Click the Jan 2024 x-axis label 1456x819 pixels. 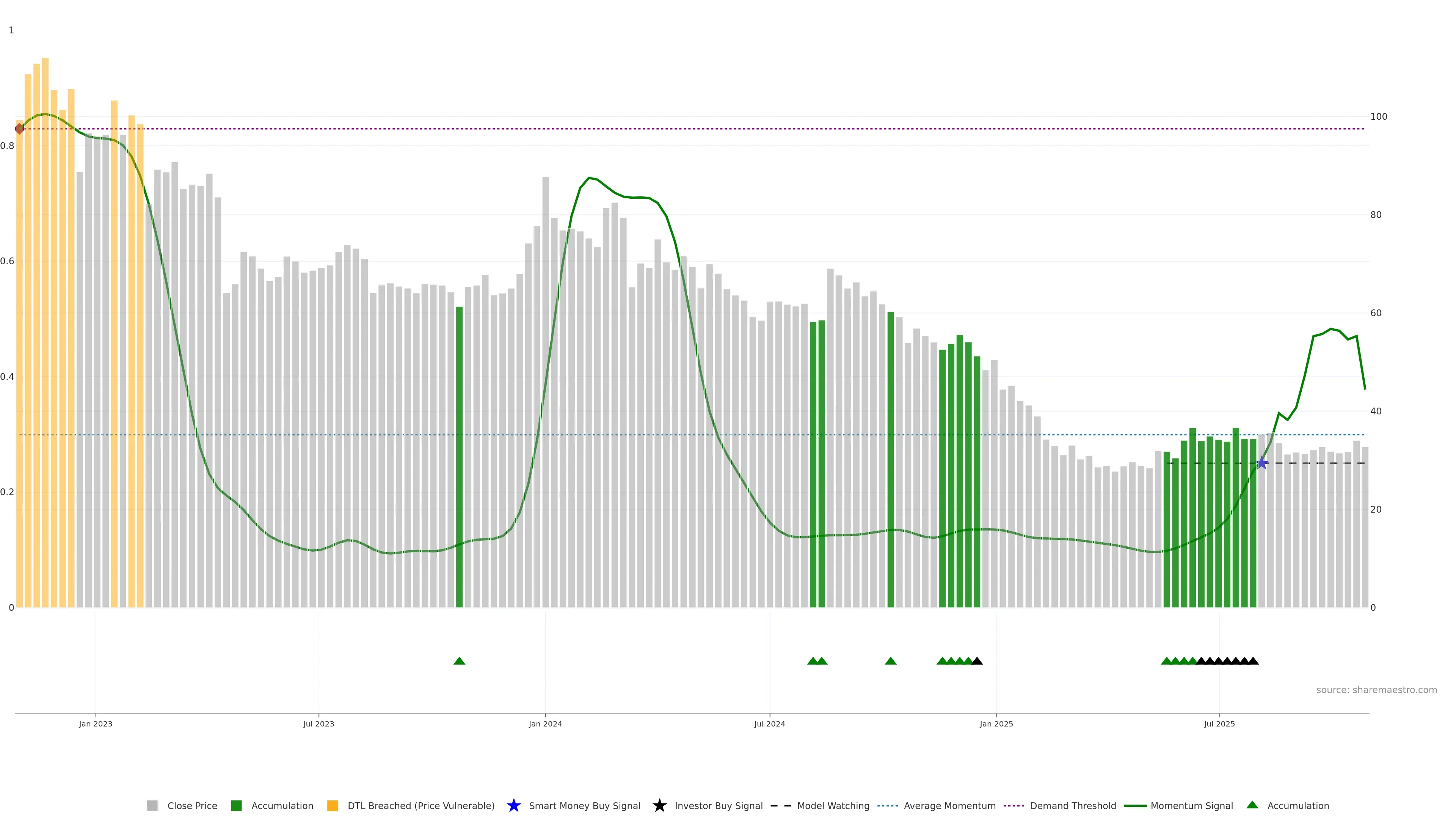pos(545,723)
